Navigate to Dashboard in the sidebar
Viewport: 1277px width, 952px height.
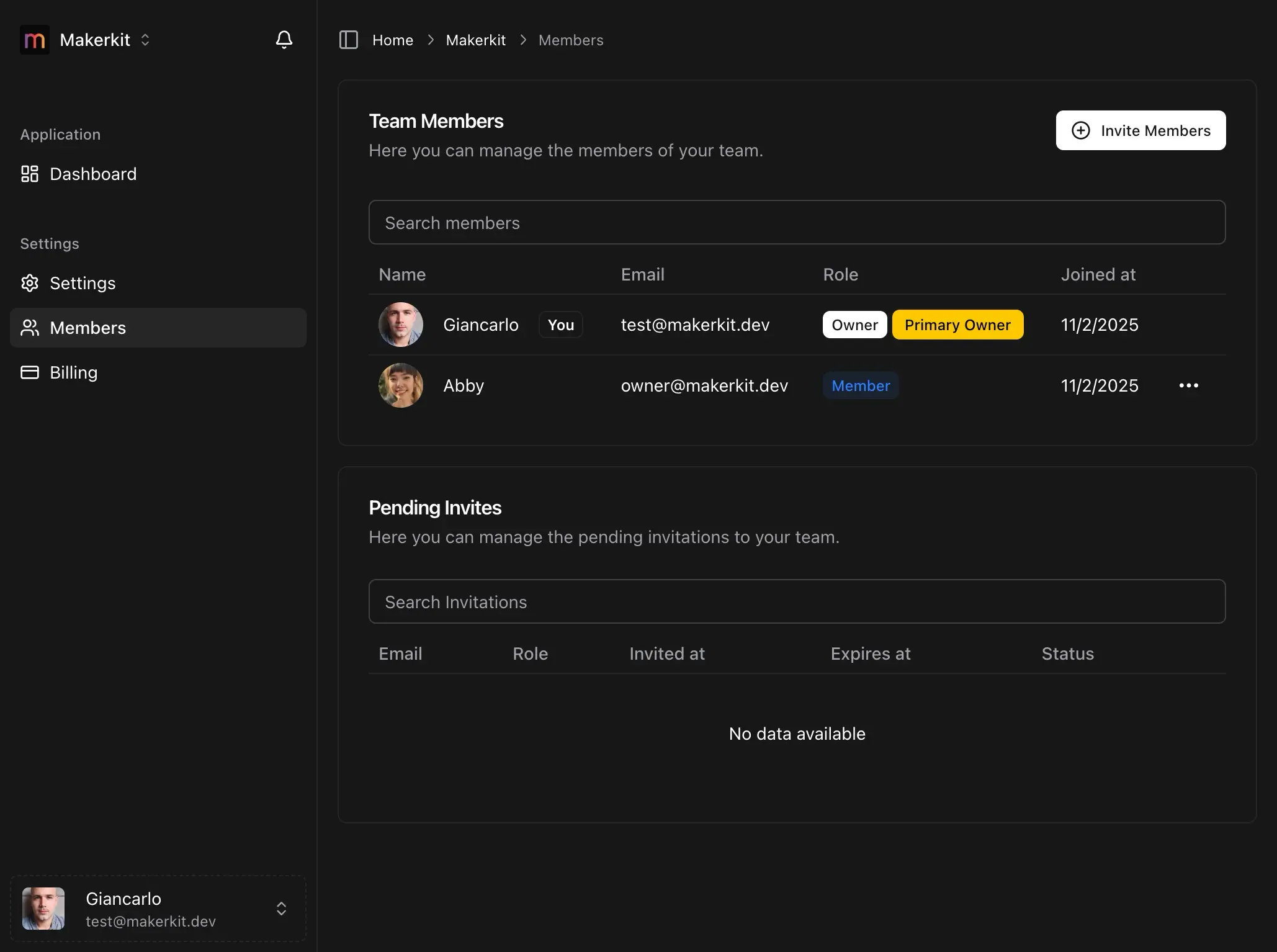pyautogui.click(x=93, y=174)
